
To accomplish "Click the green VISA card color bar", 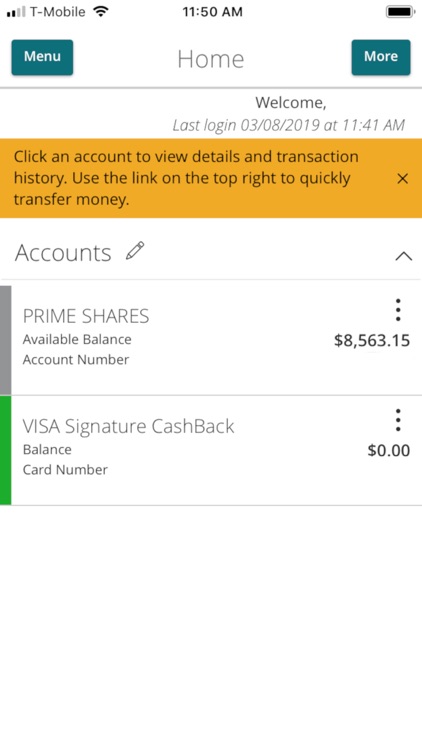I will [x=5, y=450].
